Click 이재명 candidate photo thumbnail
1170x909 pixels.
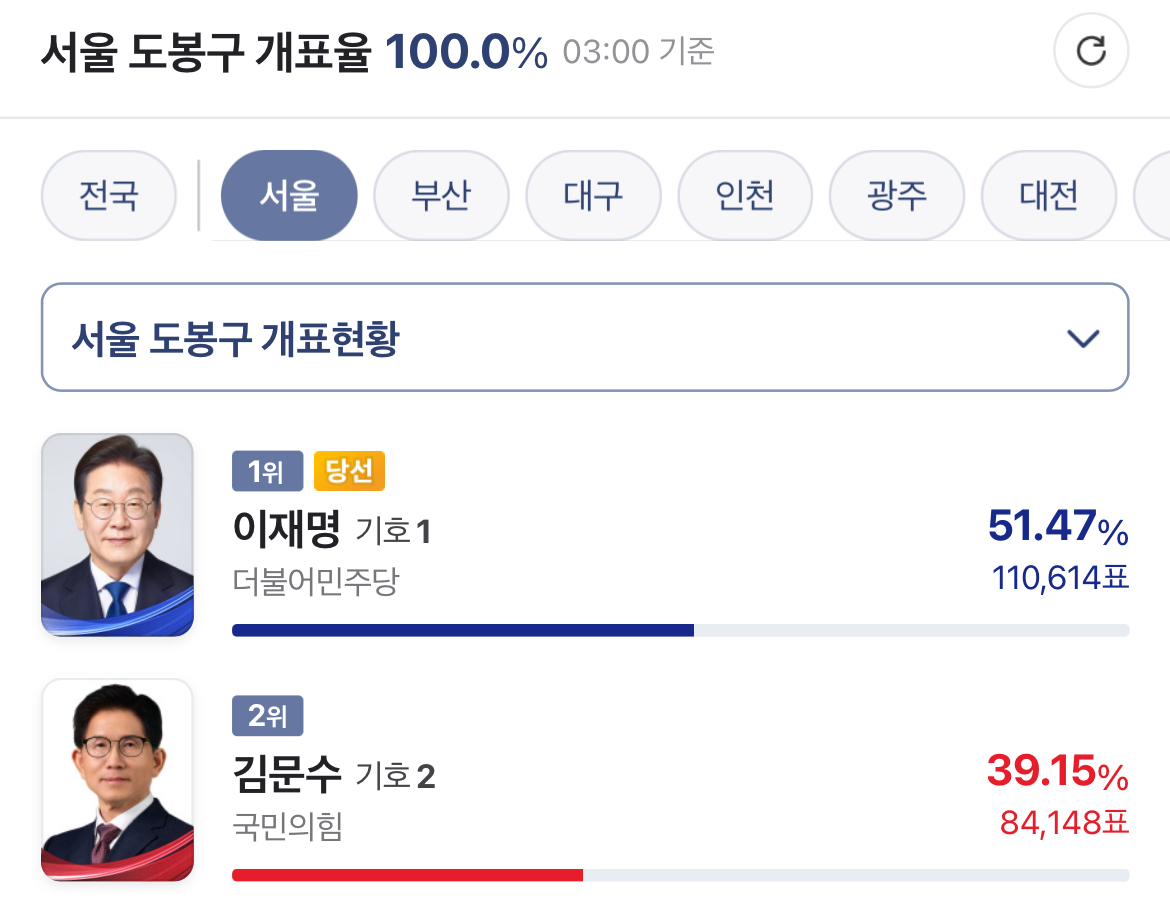[x=117, y=534]
